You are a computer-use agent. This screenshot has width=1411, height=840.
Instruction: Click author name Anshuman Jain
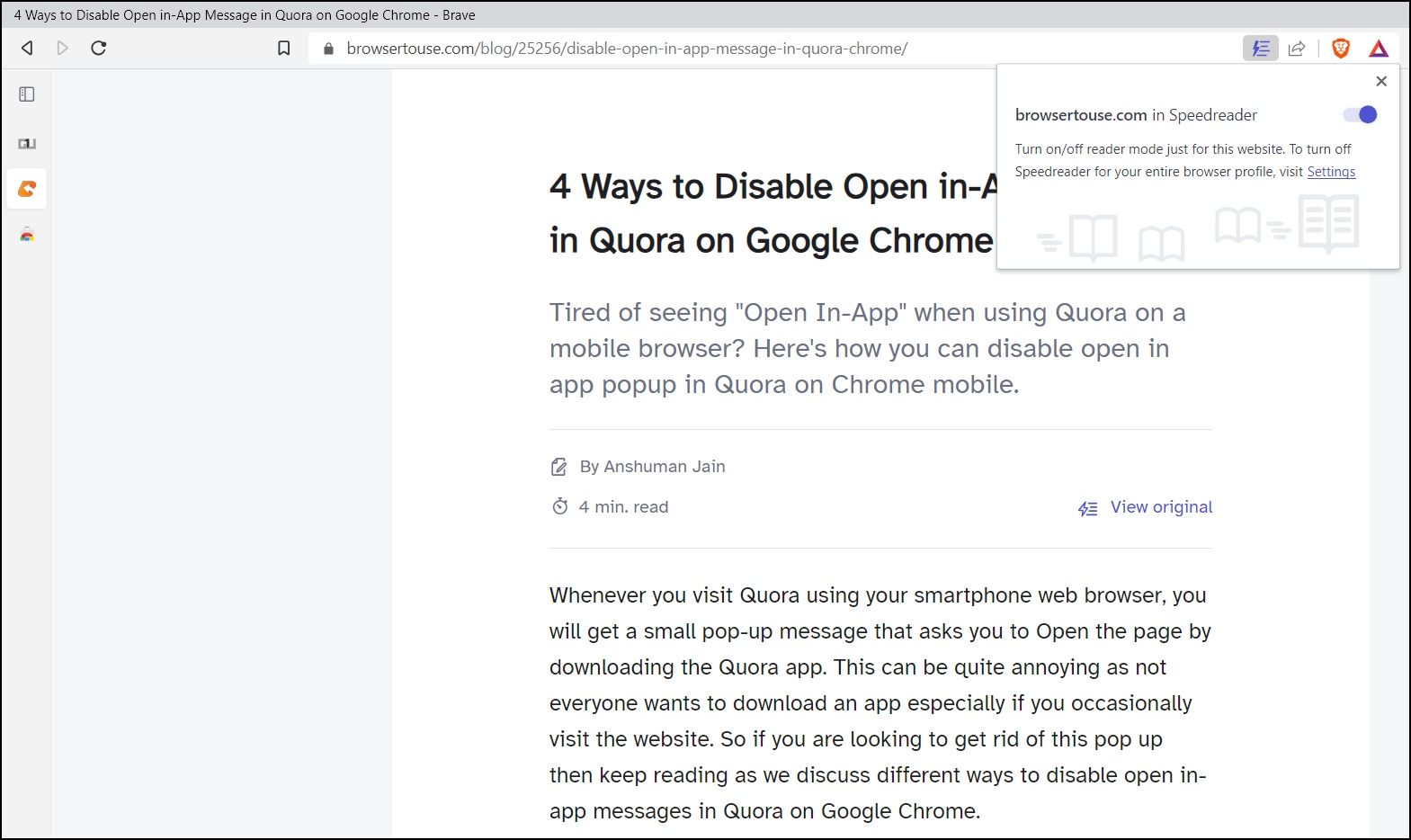pos(664,467)
